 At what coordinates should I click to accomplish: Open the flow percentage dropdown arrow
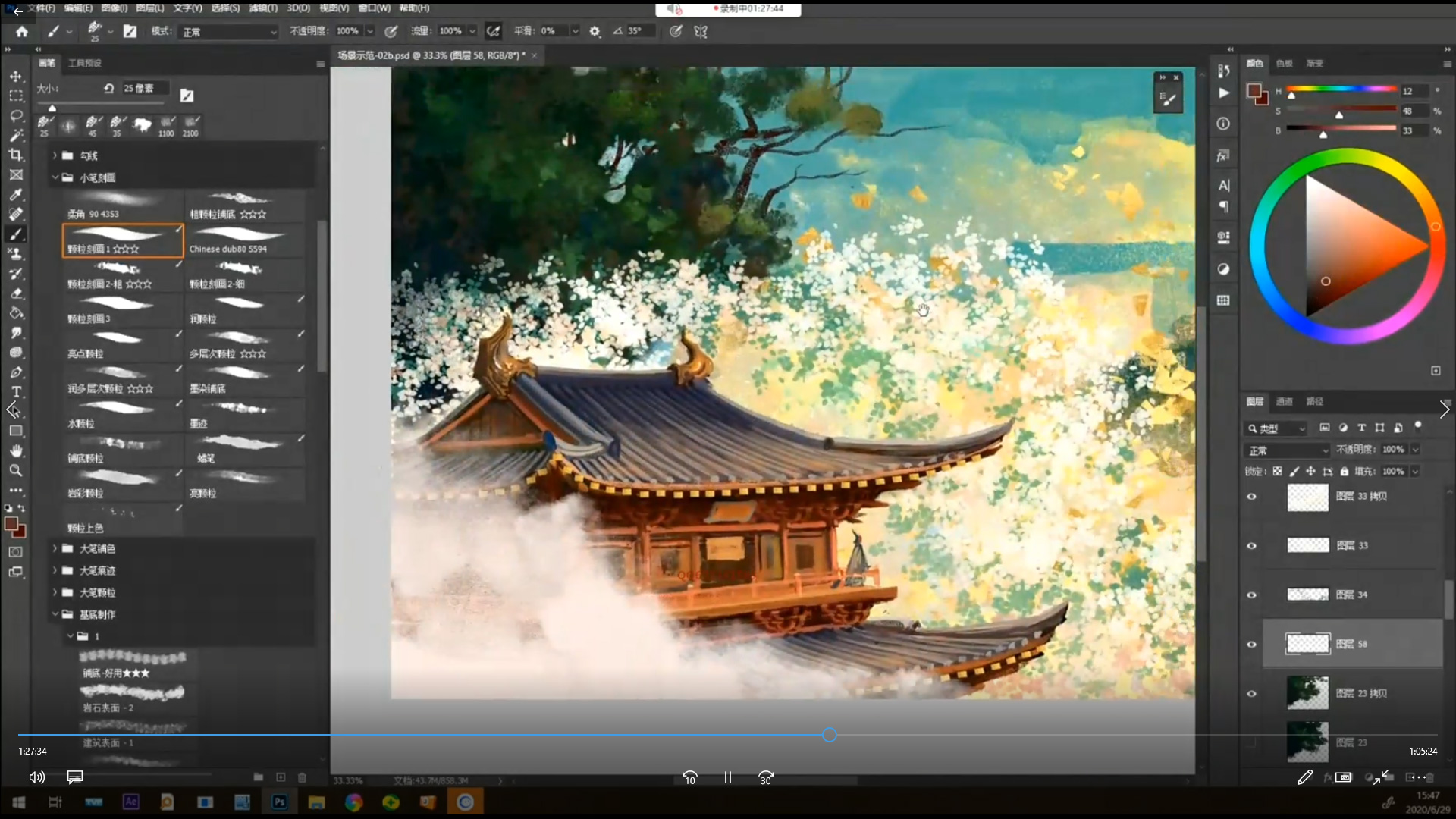click(472, 31)
